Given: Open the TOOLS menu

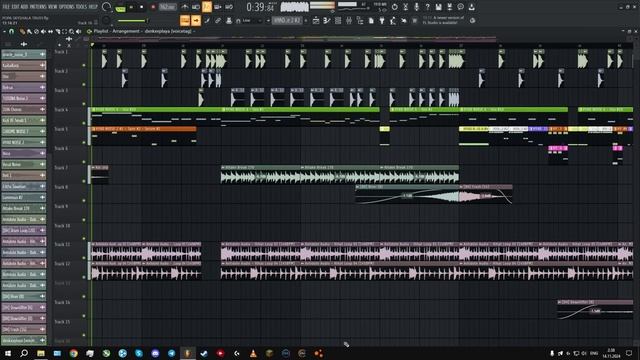Looking at the screenshot, I should tap(82, 7).
